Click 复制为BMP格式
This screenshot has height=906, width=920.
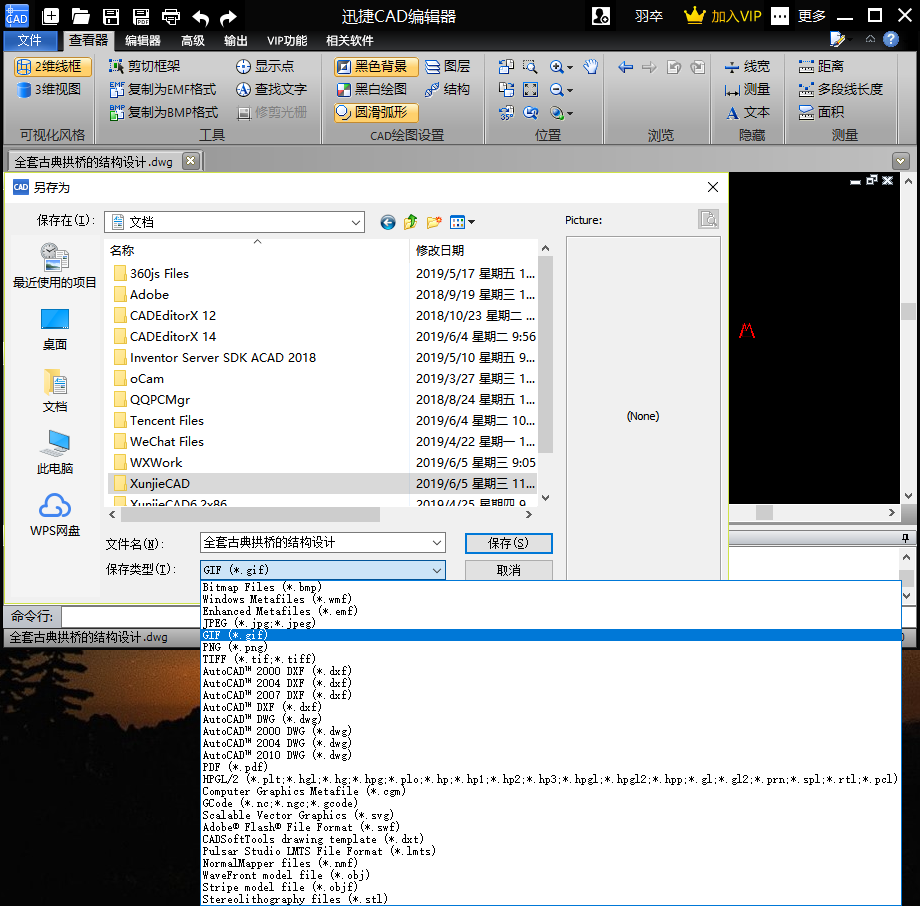point(164,112)
